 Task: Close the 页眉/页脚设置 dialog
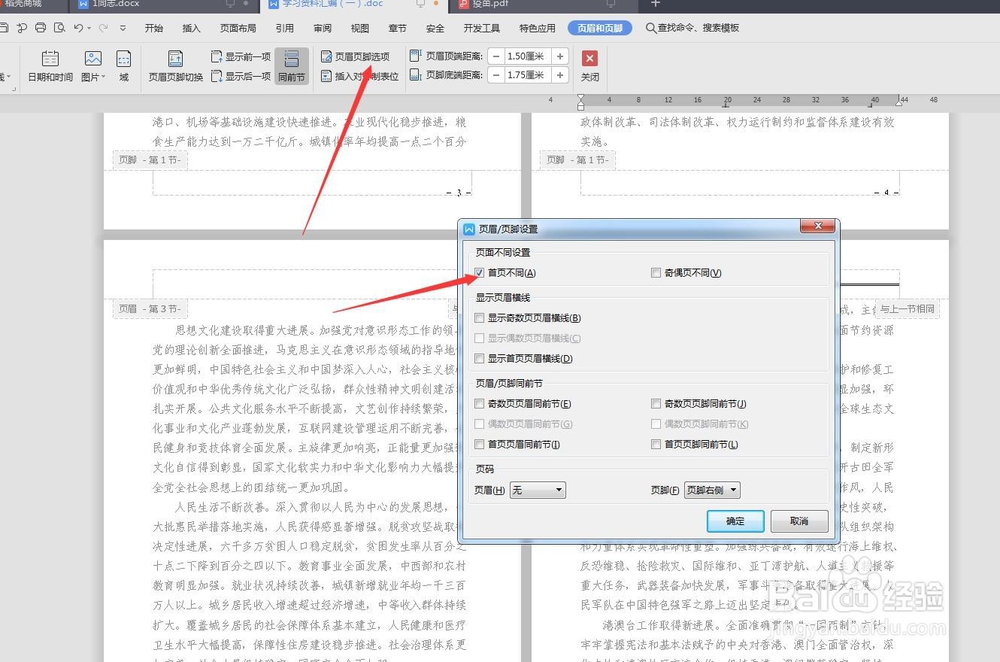coord(818,226)
